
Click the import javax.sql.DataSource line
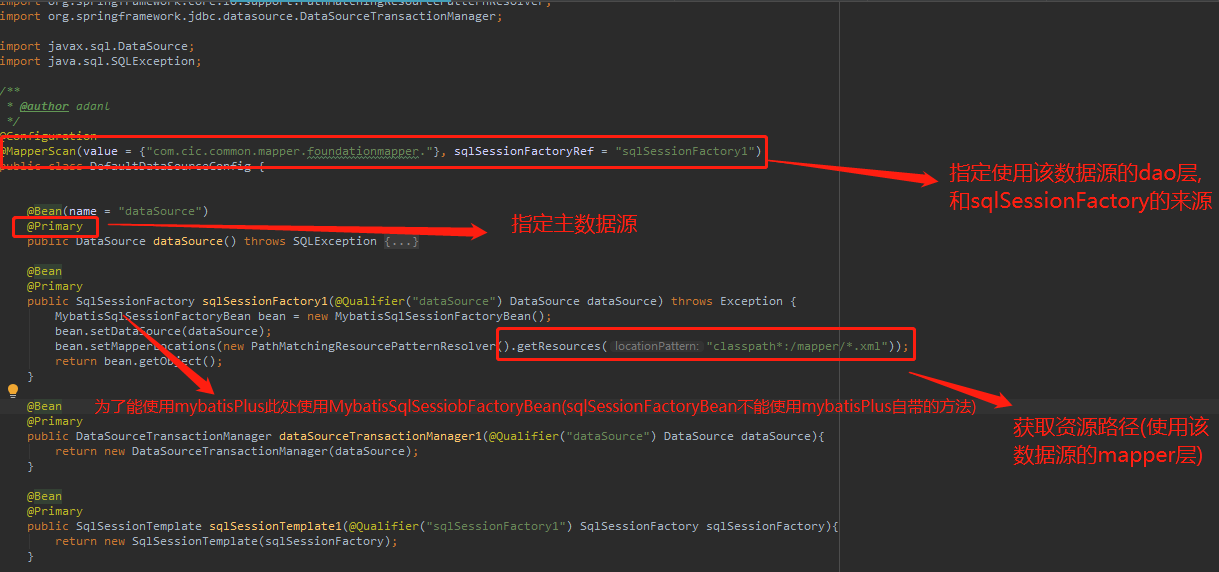[97, 46]
